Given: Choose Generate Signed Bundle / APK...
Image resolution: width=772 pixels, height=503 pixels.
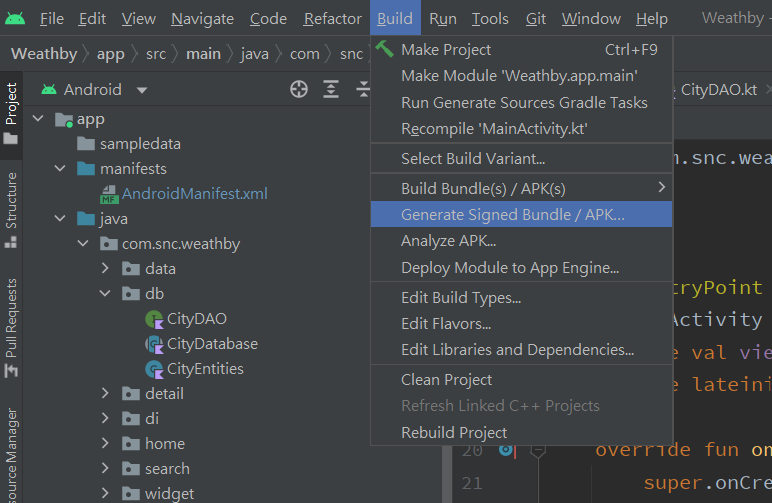Looking at the screenshot, I should tap(521, 214).
